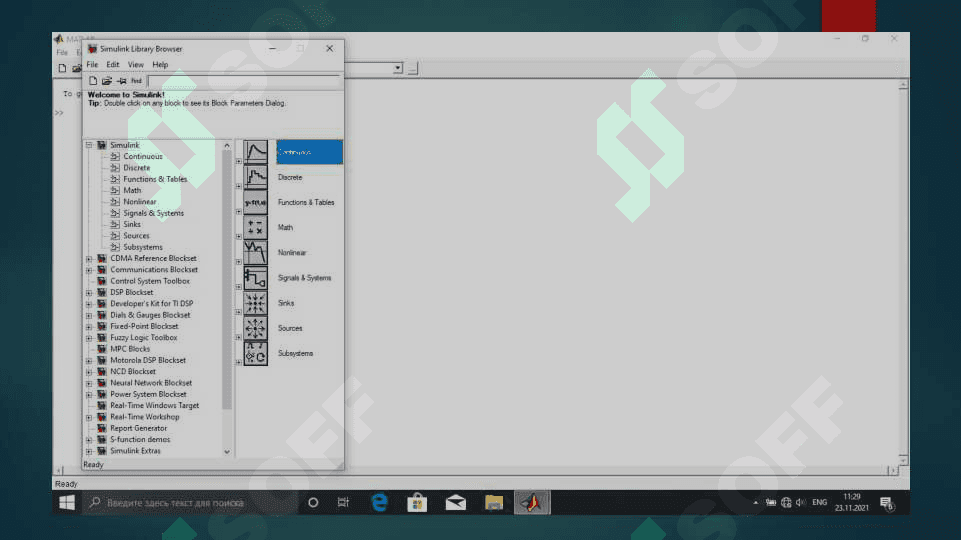
Task: Select Real-Time Windows Target entry
Action: coord(154,406)
